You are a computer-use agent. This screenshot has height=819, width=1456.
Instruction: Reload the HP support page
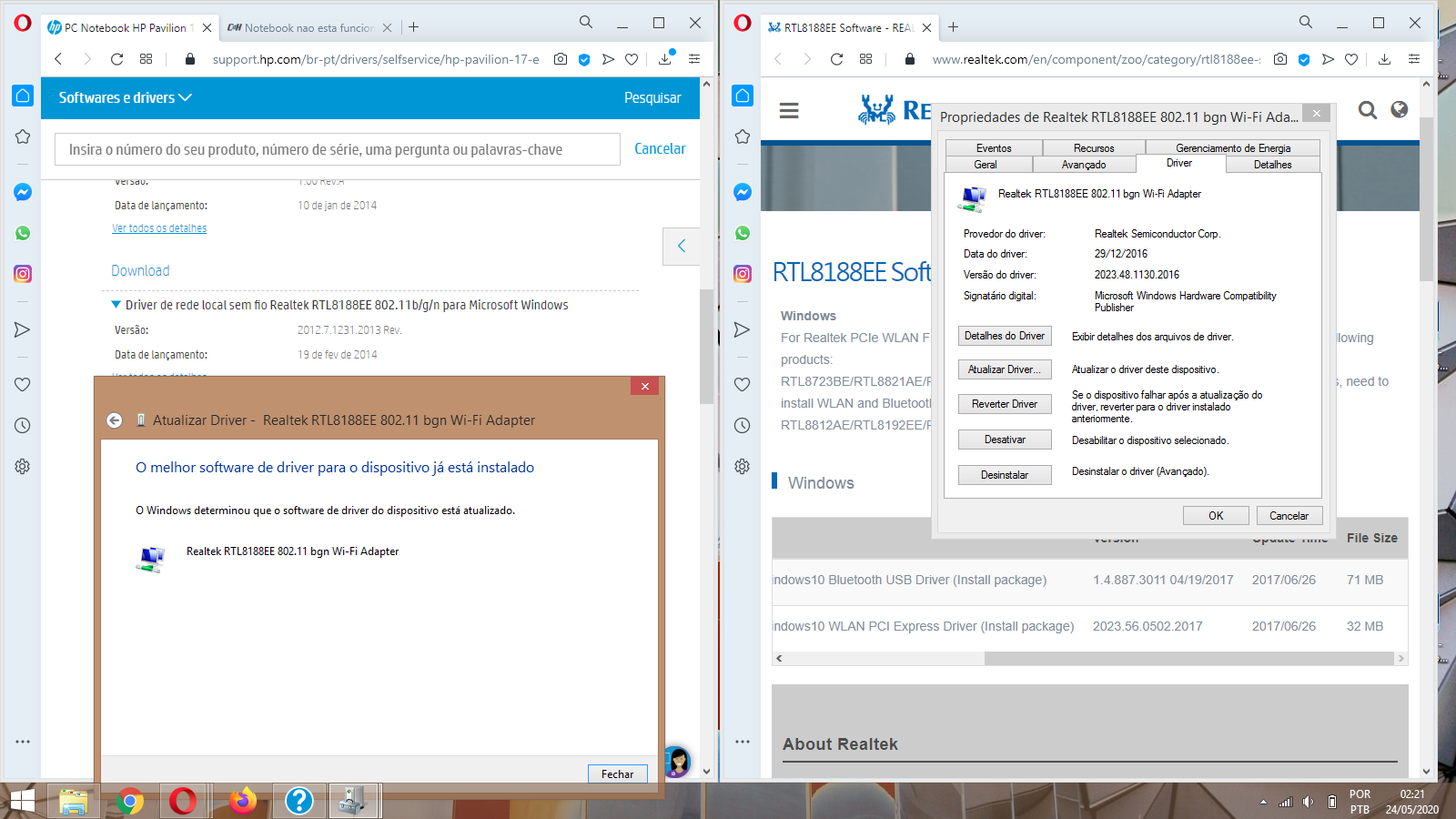[x=116, y=59]
